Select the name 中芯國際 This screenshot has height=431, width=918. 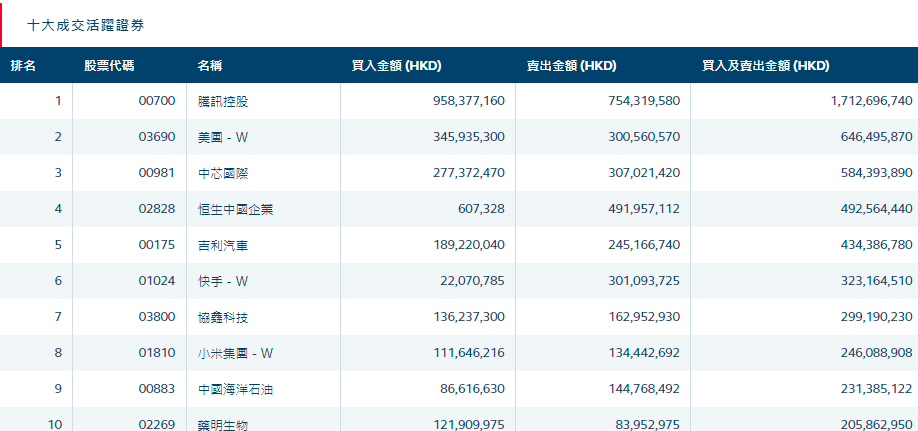(223, 173)
